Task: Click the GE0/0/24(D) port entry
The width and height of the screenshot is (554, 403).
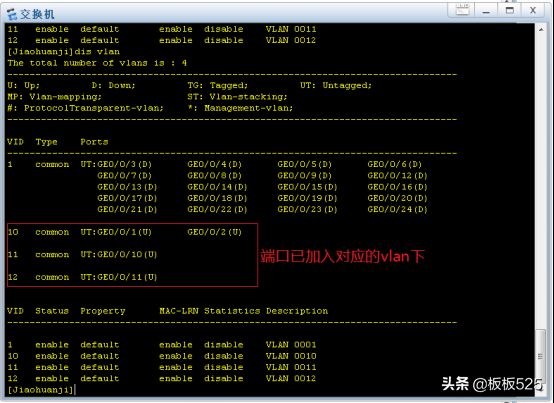Action: [x=397, y=209]
